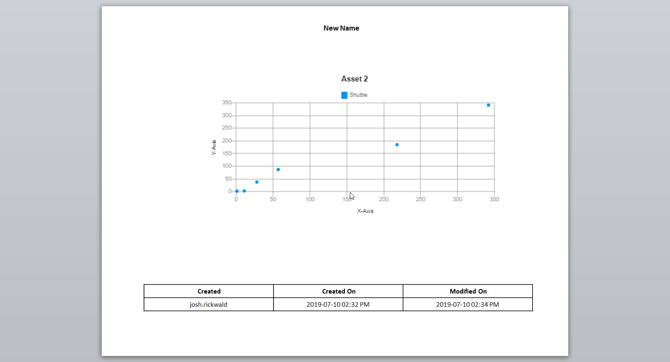Select the top-right data point near 350
Image resolution: width=670 pixels, height=362 pixels.
point(488,105)
